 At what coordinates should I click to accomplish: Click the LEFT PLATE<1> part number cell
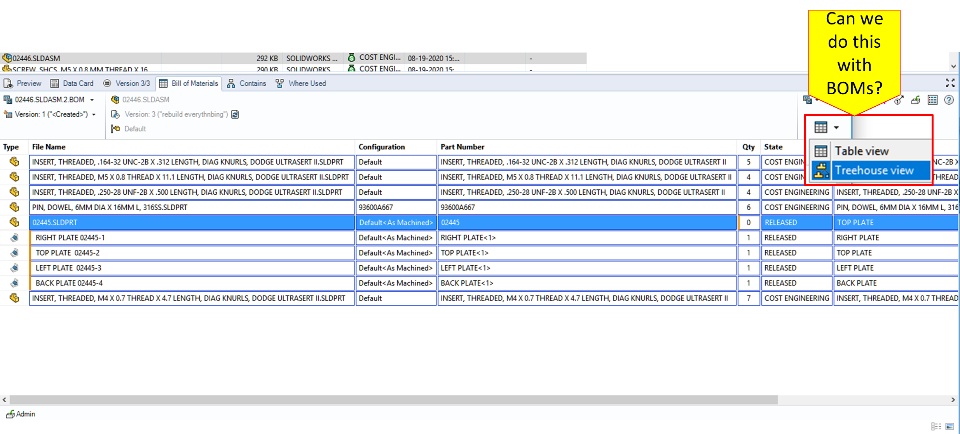coord(587,268)
